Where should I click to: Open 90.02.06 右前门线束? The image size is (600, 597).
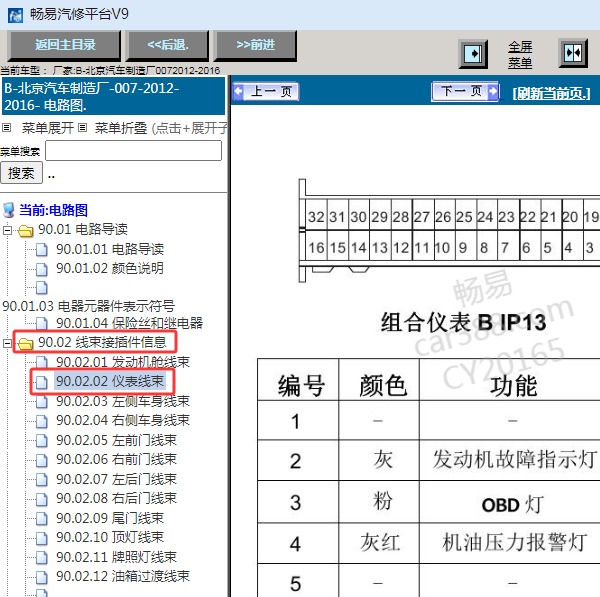[x=116, y=459]
